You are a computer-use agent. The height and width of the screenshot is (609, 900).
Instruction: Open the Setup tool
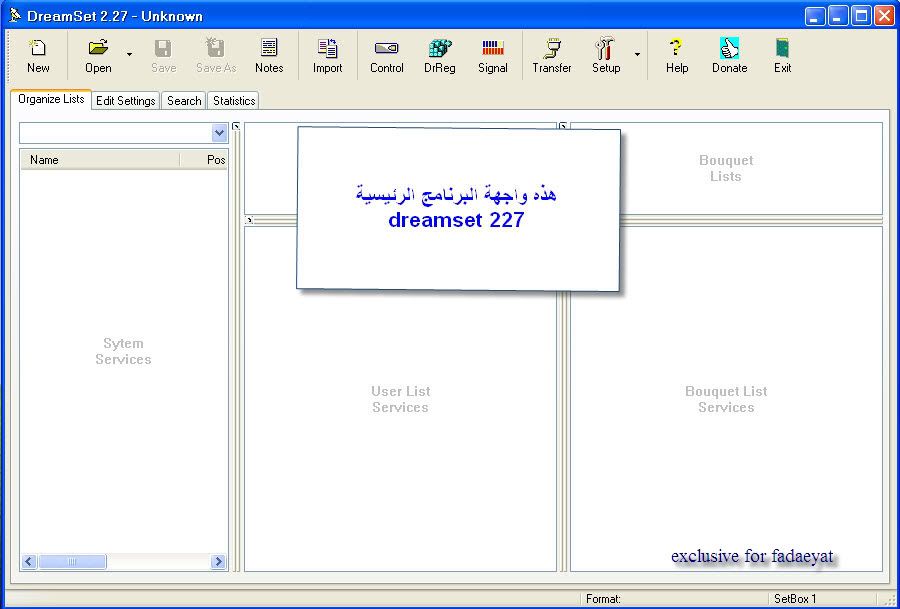tap(606, 56)
